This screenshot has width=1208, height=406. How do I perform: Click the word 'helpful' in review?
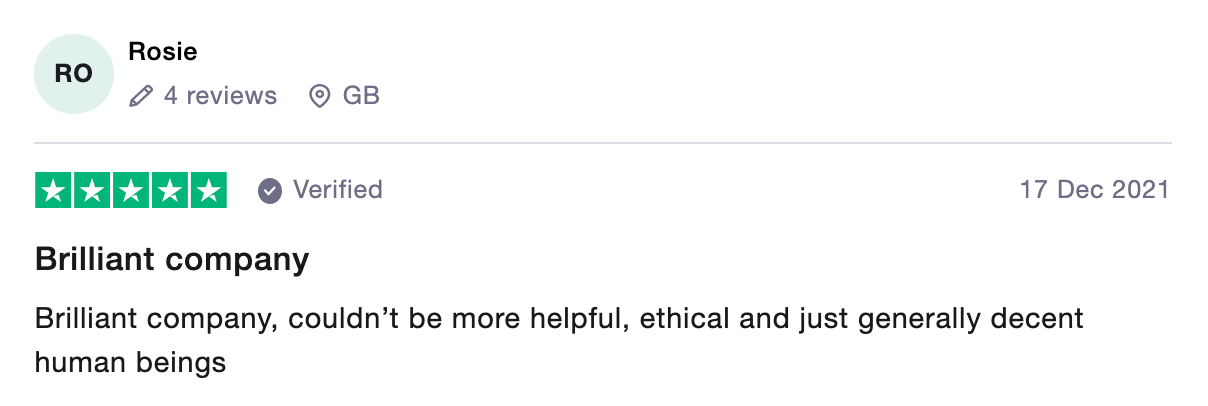[579, 320]
